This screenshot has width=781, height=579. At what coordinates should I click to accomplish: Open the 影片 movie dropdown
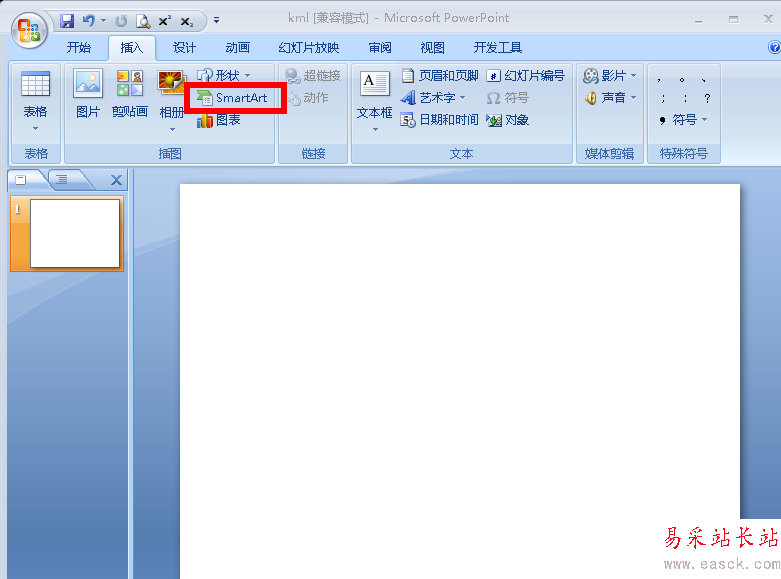point(610,76)
